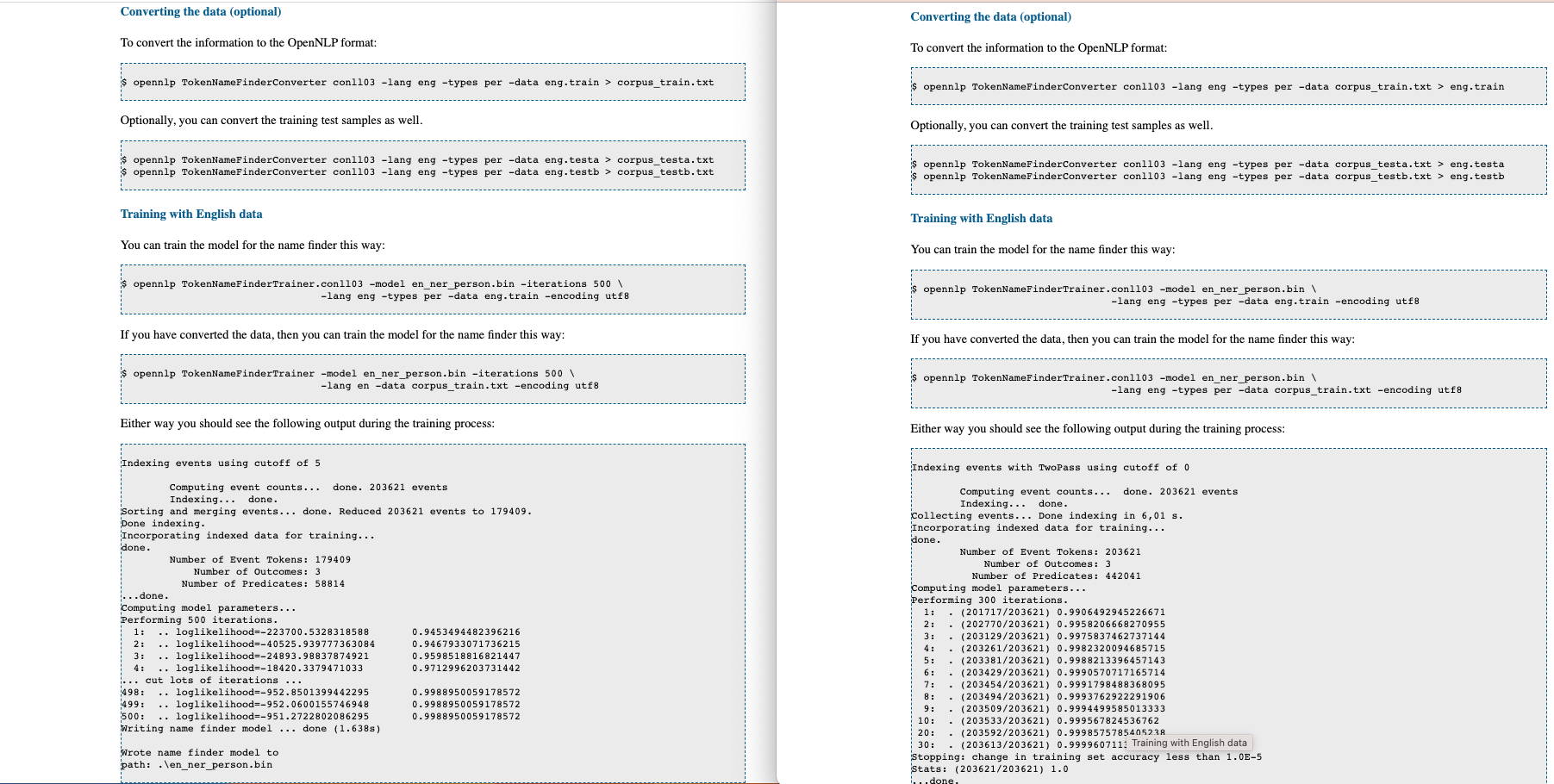Click left page sentence "If you have converted the data, then..."
This screenshot has width=1554, height=784.
click(343, 335)
